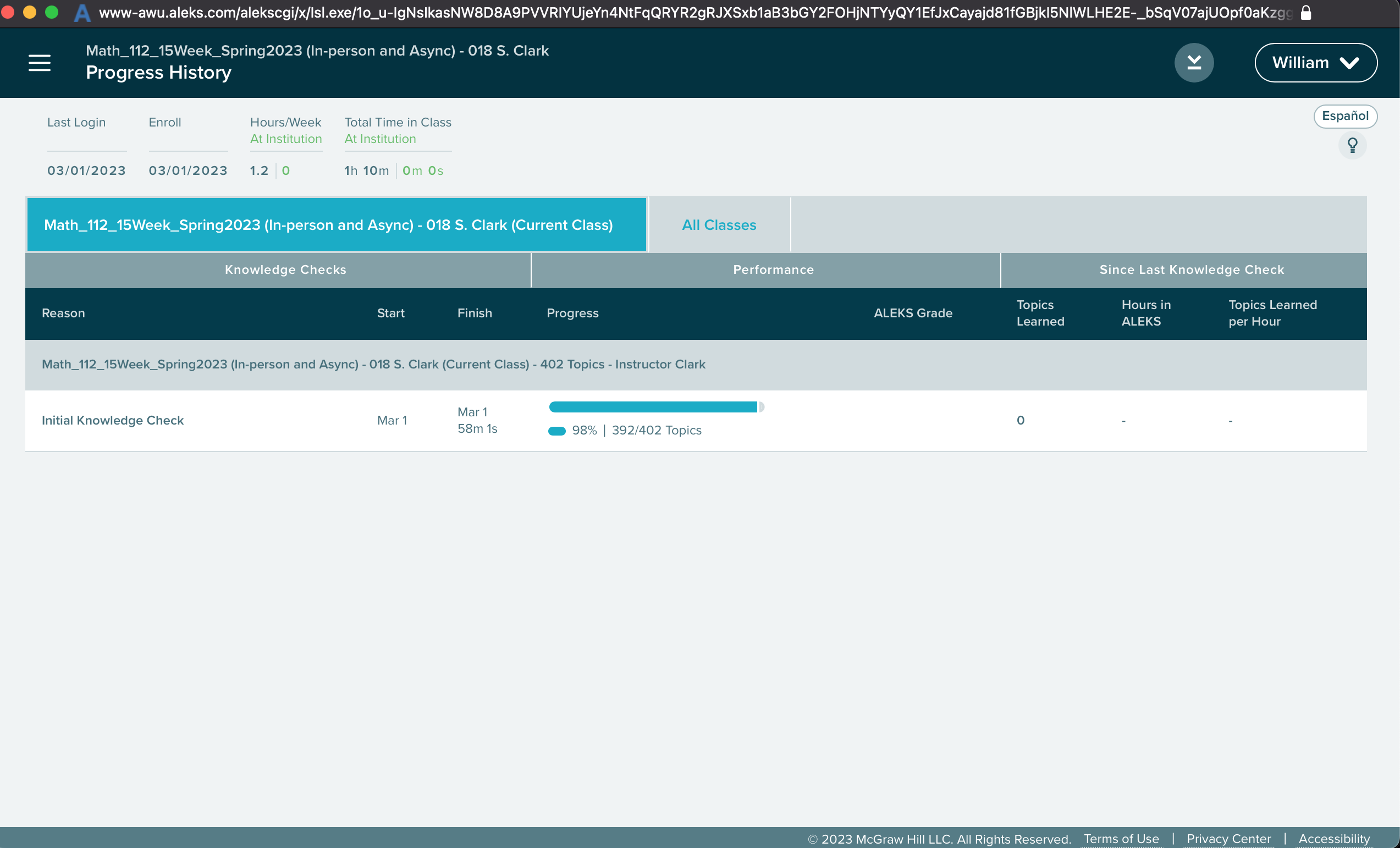Viewport: 1400px width, 848px height.
Task: Click the ALEKS Grade column header
Action: coord(912,313)
